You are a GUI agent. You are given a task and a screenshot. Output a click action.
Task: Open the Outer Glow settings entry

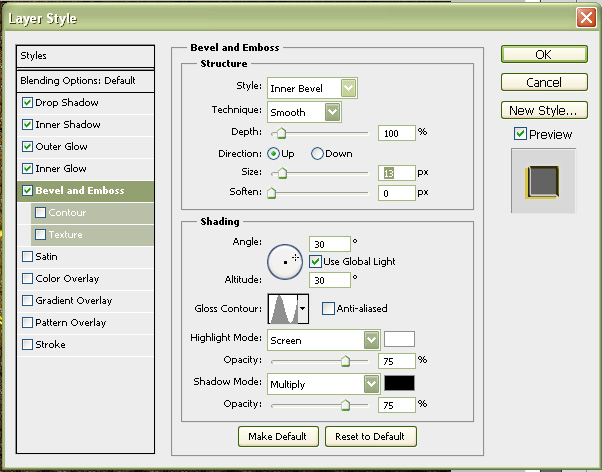point(61,146)
